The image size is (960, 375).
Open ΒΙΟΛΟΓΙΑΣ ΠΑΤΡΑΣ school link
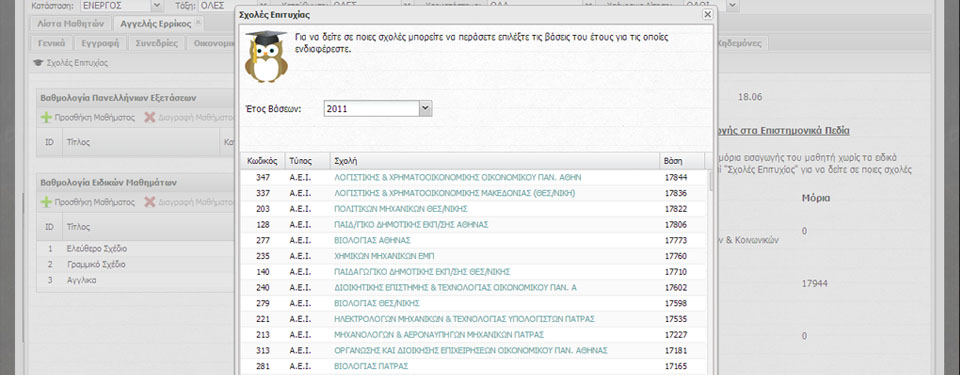coord(371,366)
